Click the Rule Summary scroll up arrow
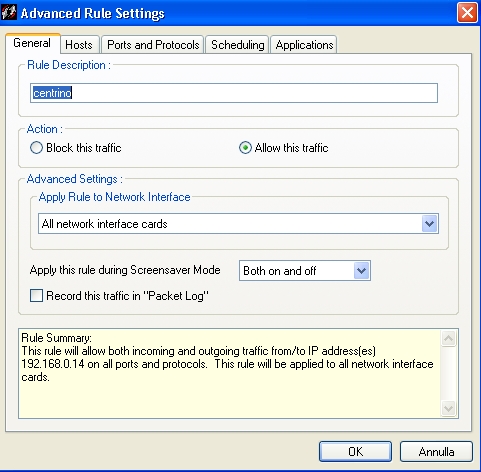The height and width of the screenshot is (472, 481). point(448,339)
